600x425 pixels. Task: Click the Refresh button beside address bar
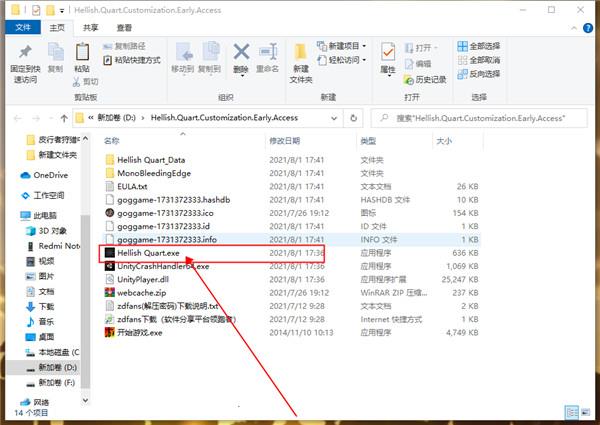pos(354,118)
